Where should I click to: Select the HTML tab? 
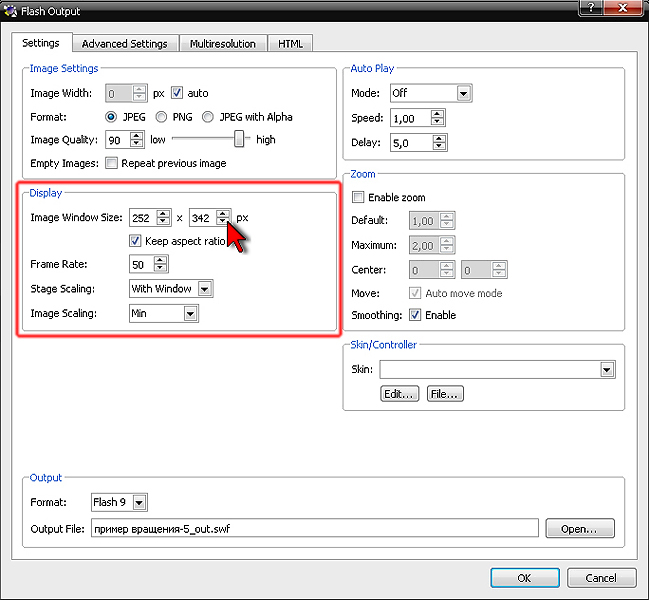click(x=290, y=43)
